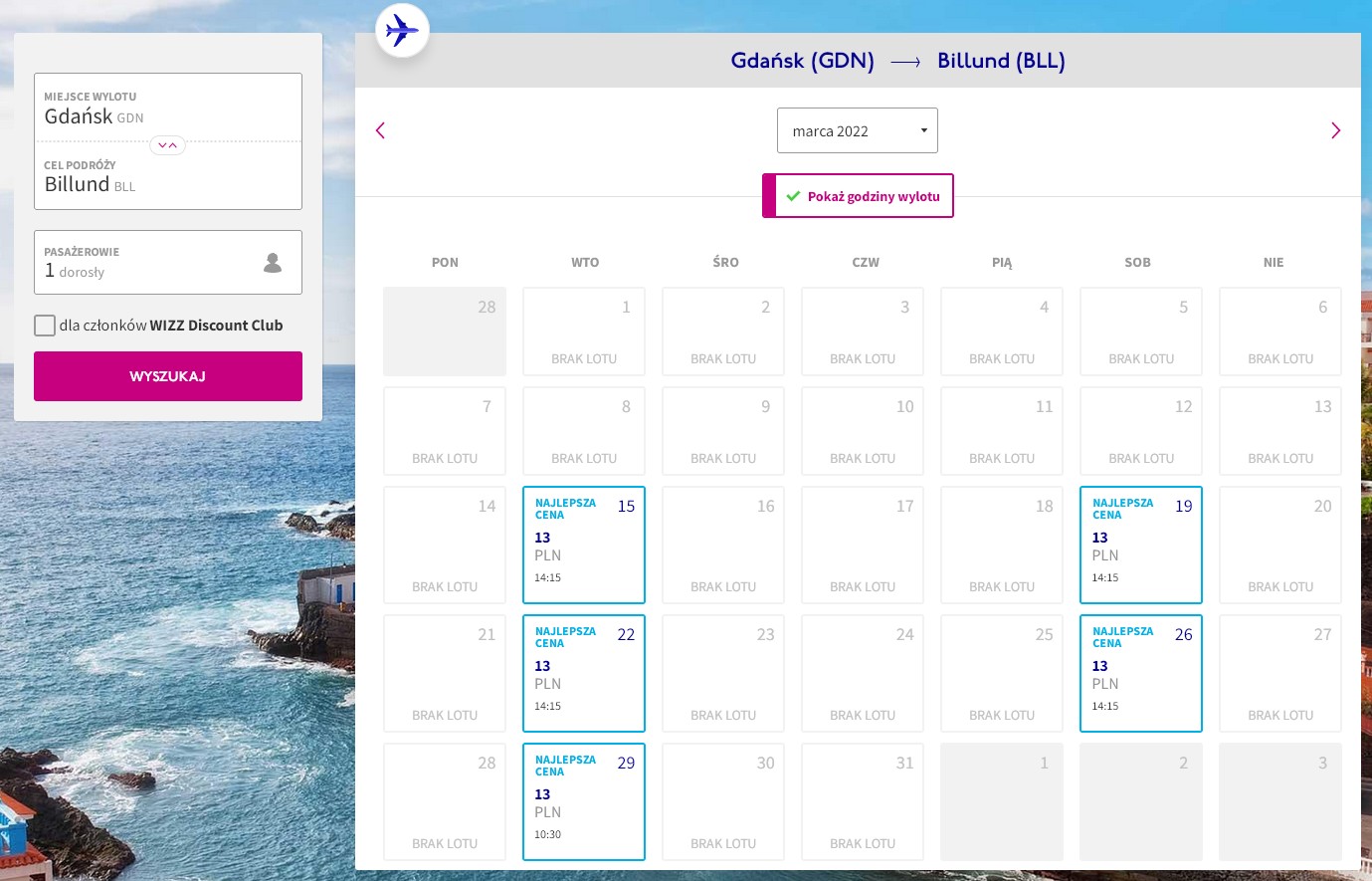Click March 10 cell with BRAK LOTU
The height and width of the screenshot is (881, 1372).
[x=863, y=431]
